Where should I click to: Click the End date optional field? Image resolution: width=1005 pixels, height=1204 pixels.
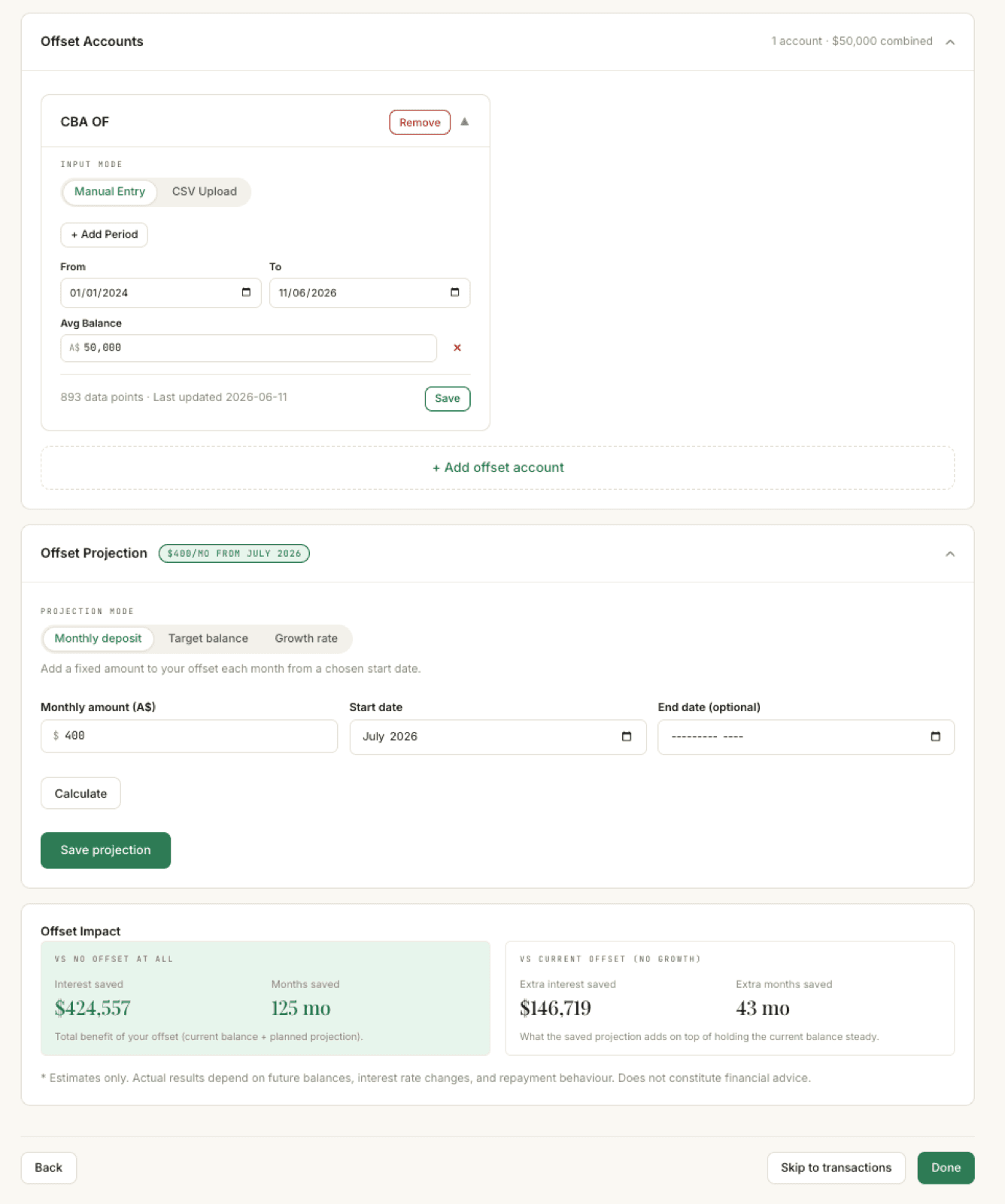[x=806, y=737]
